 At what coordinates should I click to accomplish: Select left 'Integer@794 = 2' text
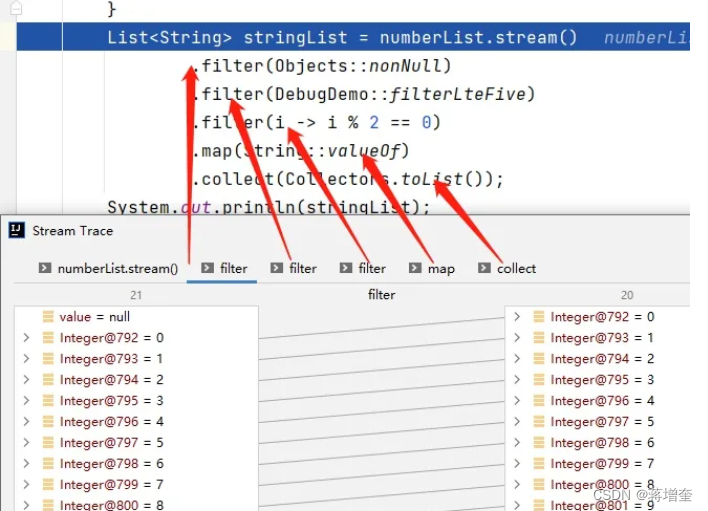click(x=112, y=380)
